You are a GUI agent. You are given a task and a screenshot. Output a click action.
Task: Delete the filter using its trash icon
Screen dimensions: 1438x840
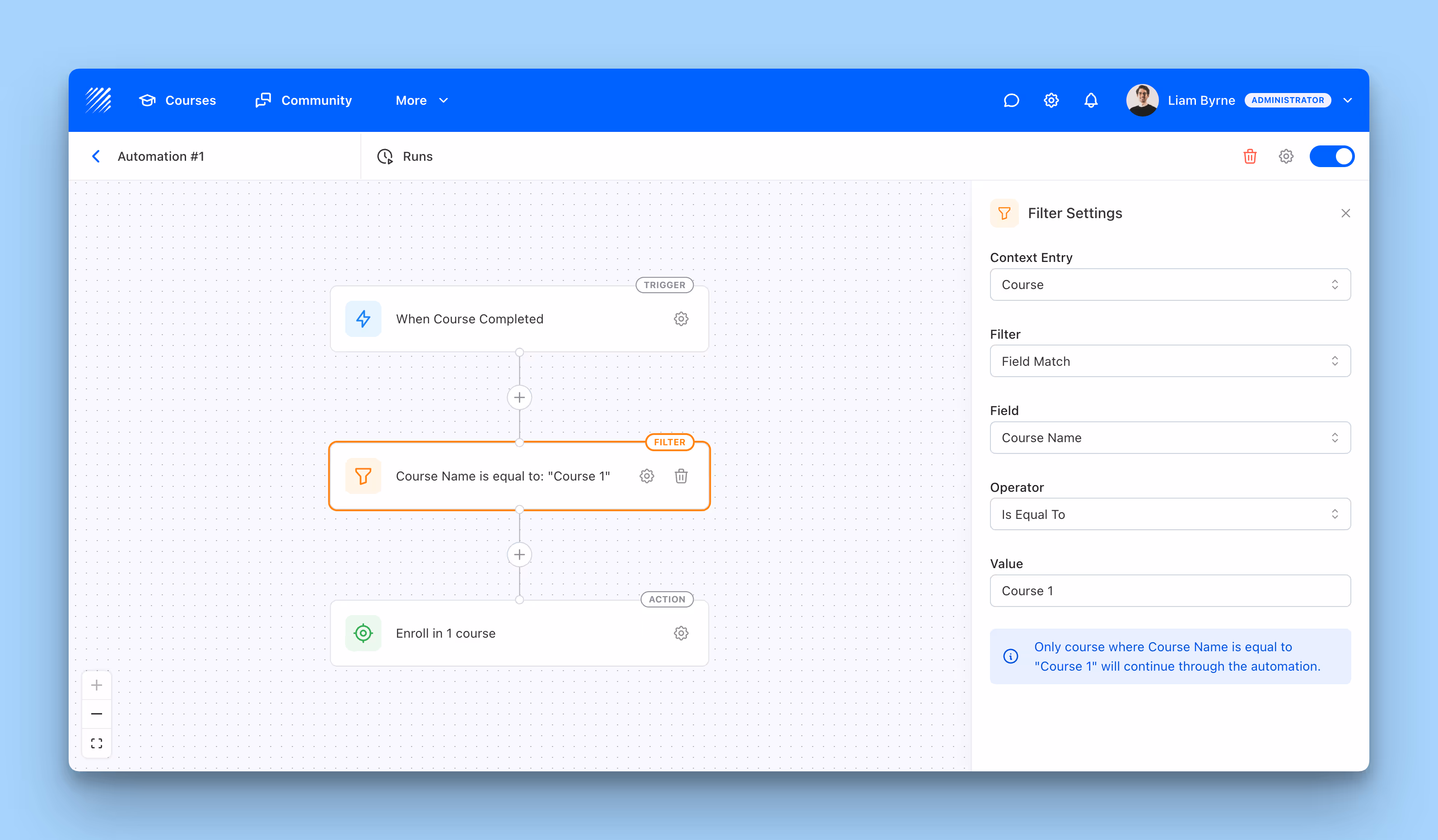pos(681,476)
